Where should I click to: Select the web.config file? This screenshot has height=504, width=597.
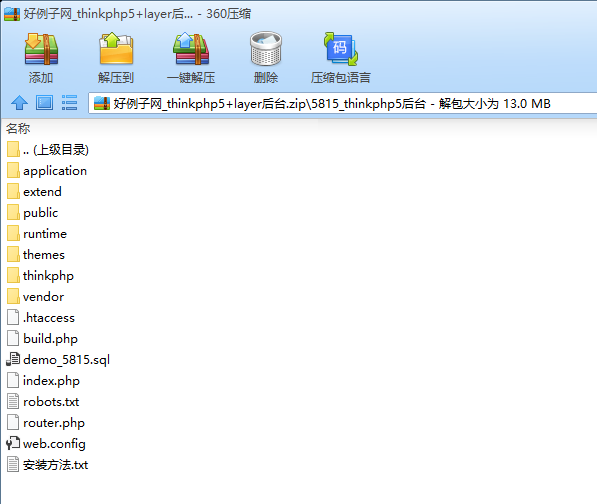46,444
